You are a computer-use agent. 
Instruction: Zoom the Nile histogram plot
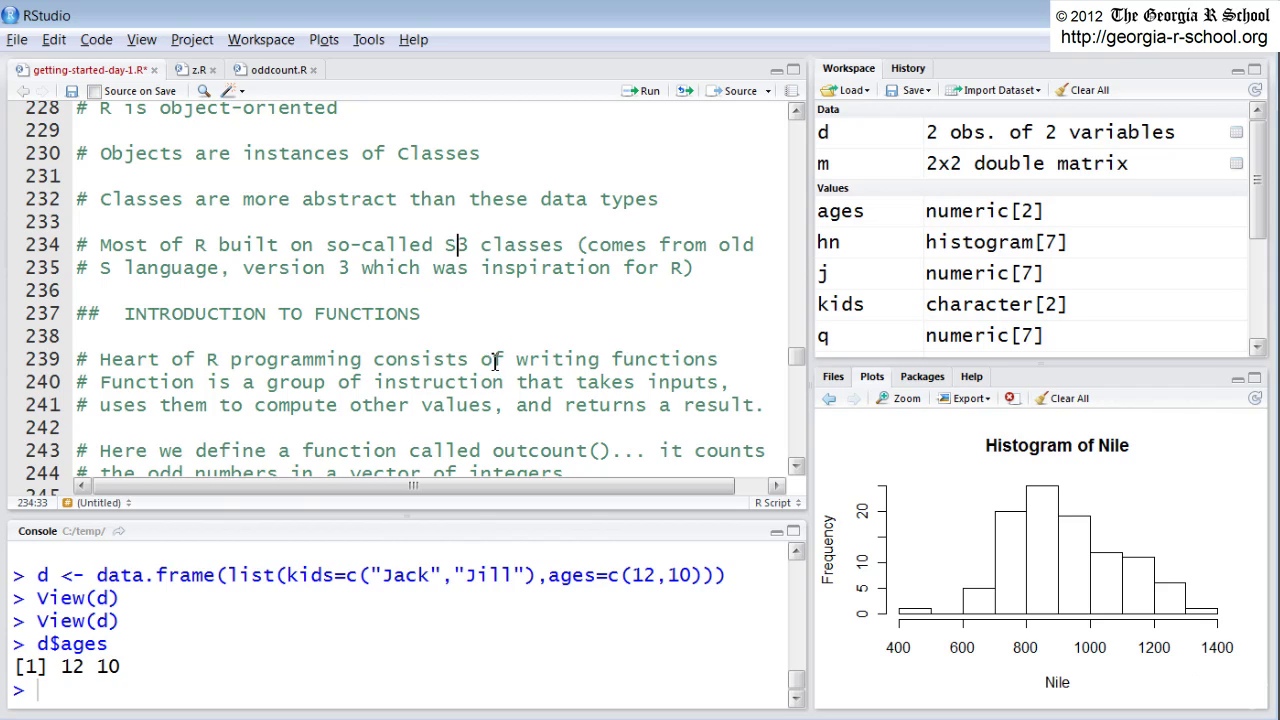[x=898, y=398]
